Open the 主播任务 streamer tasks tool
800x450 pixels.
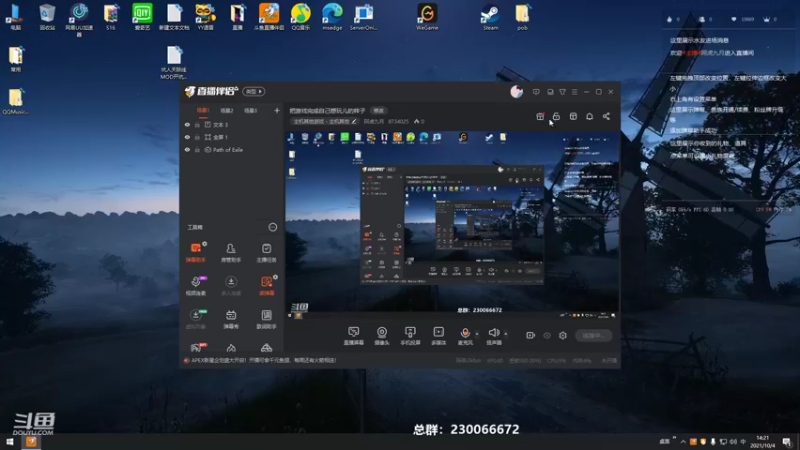click(x=266, y=252)
